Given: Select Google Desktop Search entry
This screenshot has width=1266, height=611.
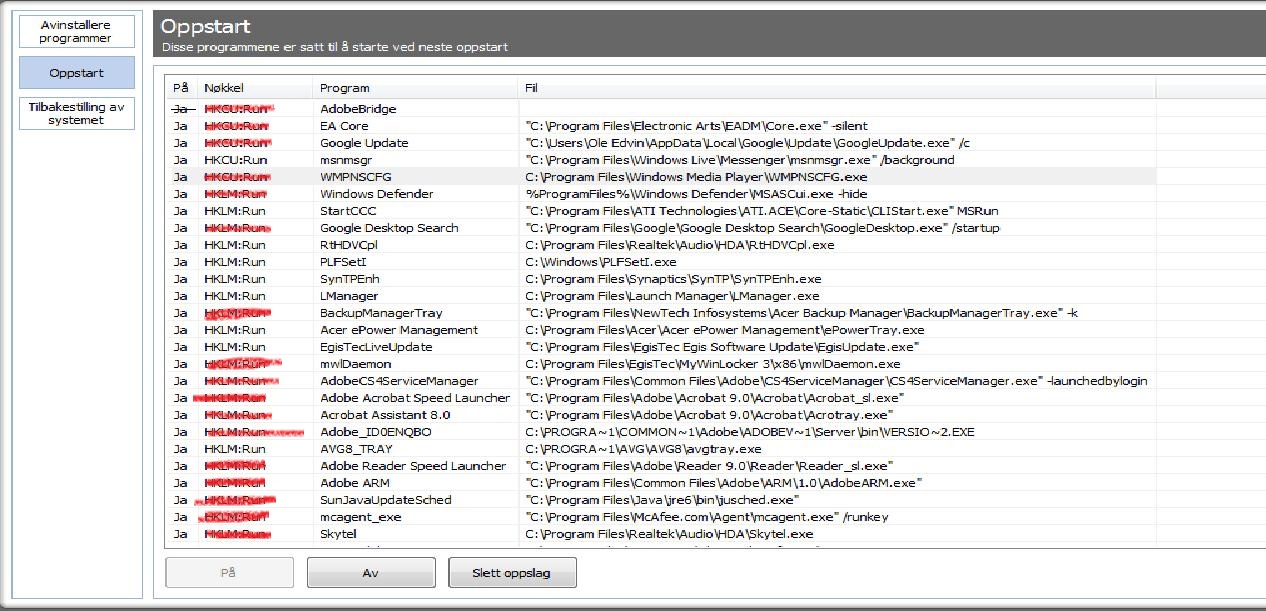Looking at the screenshot, I should pyautogui.click(x=389, y=228).
